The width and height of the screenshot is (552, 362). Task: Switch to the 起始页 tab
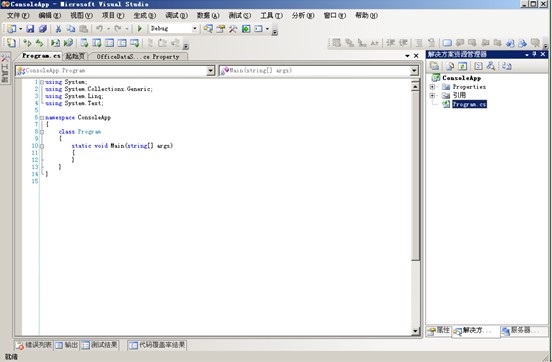point(75,56)
